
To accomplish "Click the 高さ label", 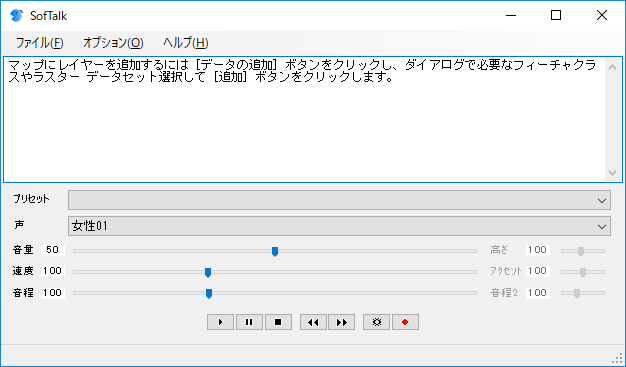I will click(x=499, y=250).
